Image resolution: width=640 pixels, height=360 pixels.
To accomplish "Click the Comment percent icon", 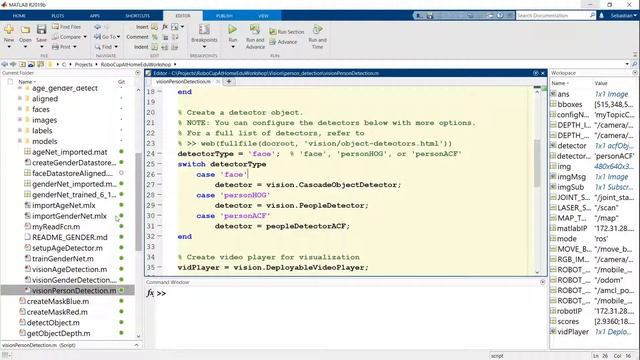I will 155,37.
